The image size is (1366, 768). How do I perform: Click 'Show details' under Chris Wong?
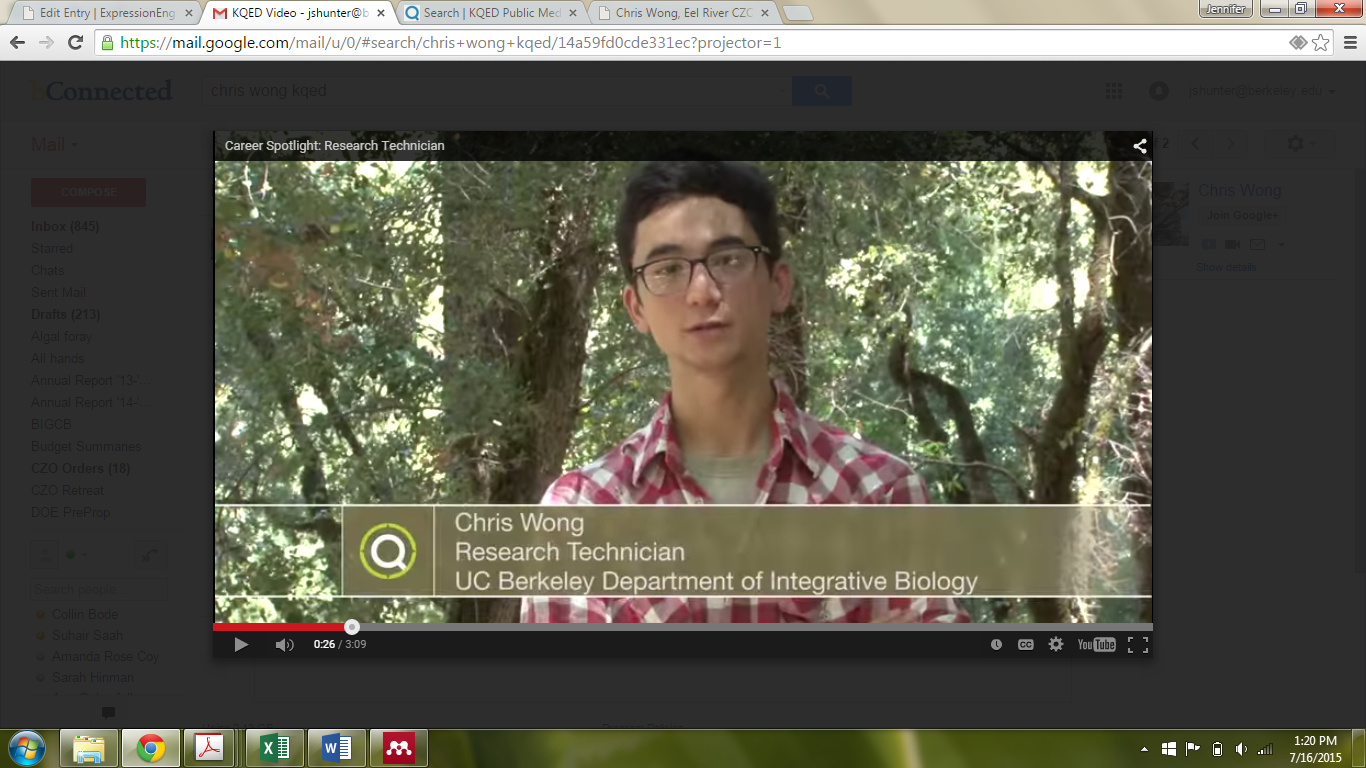coord(1227,268)
